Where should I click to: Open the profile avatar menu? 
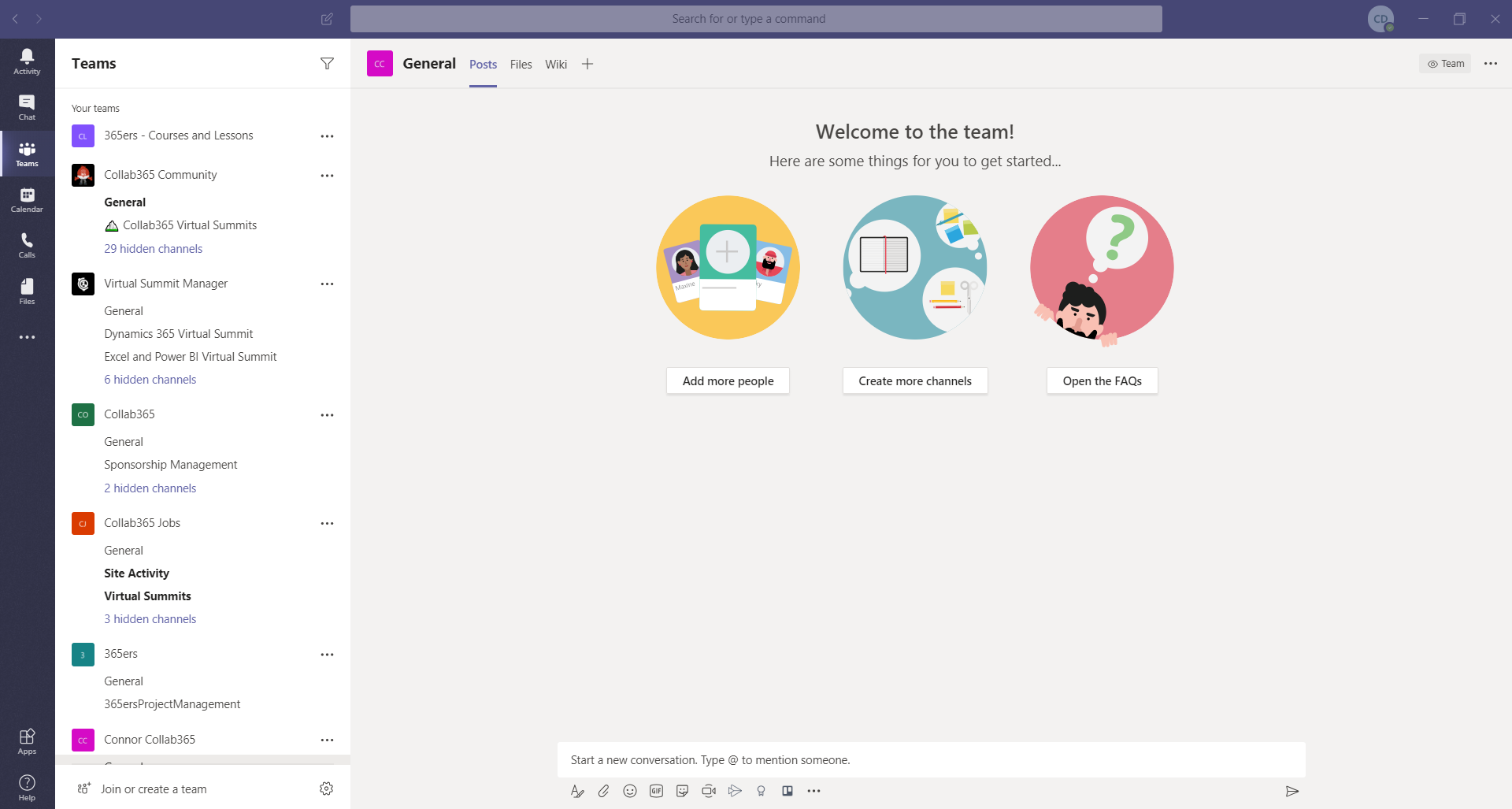point(1380,19)
